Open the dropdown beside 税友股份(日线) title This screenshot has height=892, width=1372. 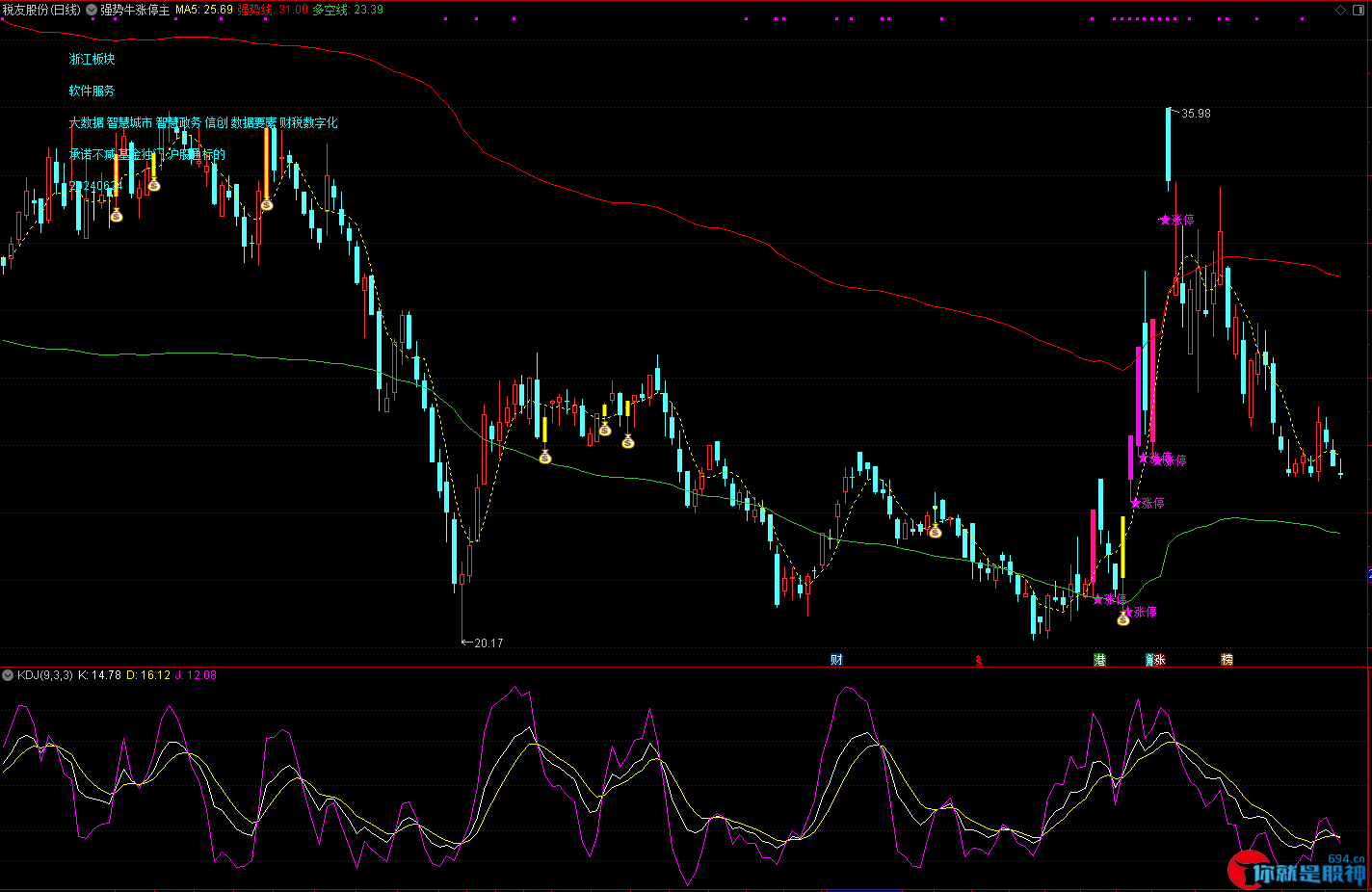pos(92,10)
